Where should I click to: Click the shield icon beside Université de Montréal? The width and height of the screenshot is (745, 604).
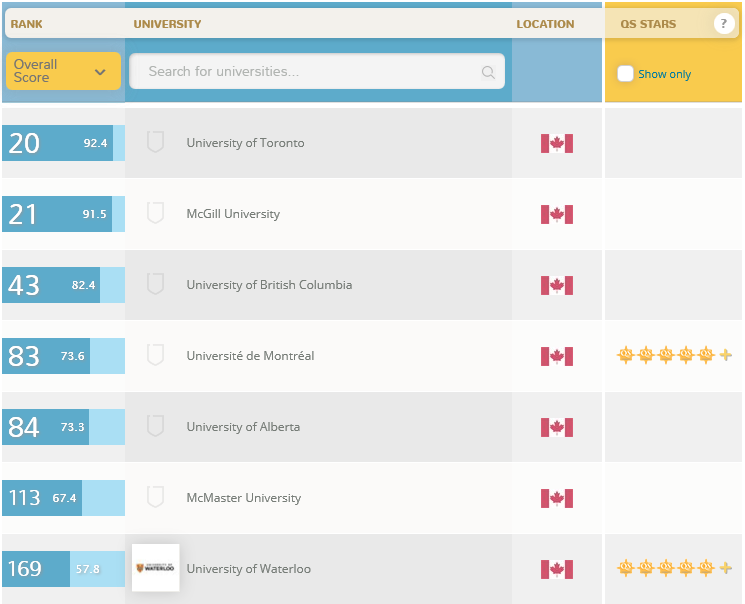point(155,355)
